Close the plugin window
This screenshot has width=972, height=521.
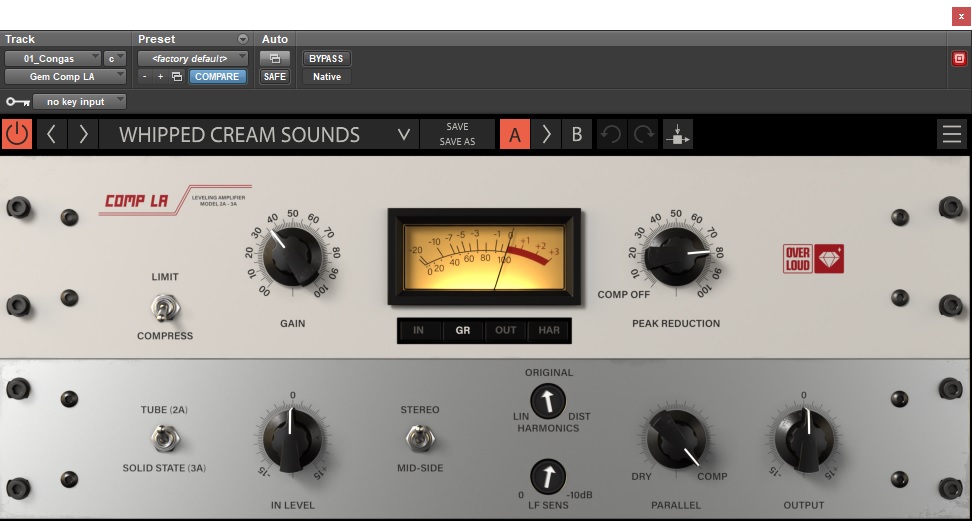961,16
